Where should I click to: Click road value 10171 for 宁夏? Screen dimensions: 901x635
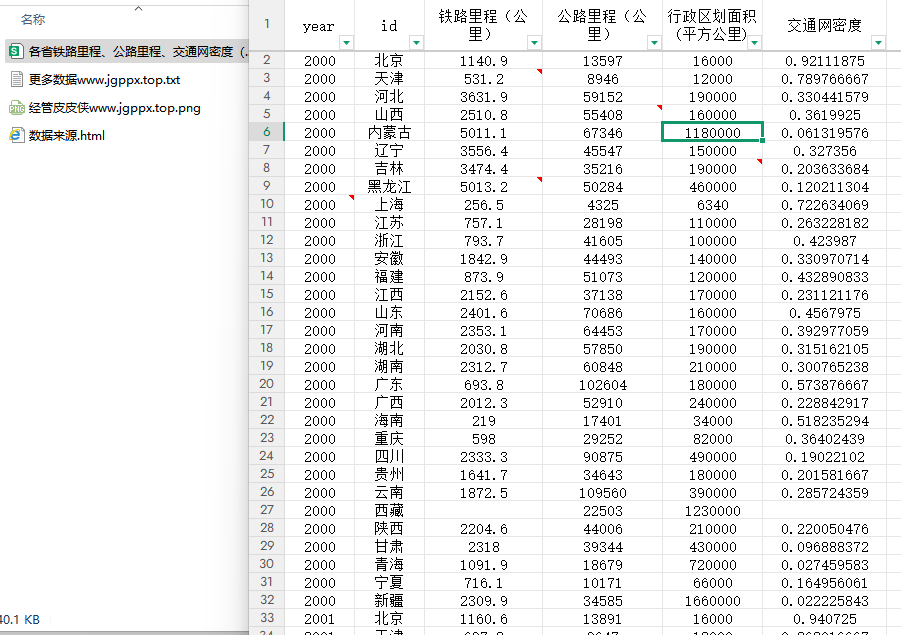(x=602, y=583)
